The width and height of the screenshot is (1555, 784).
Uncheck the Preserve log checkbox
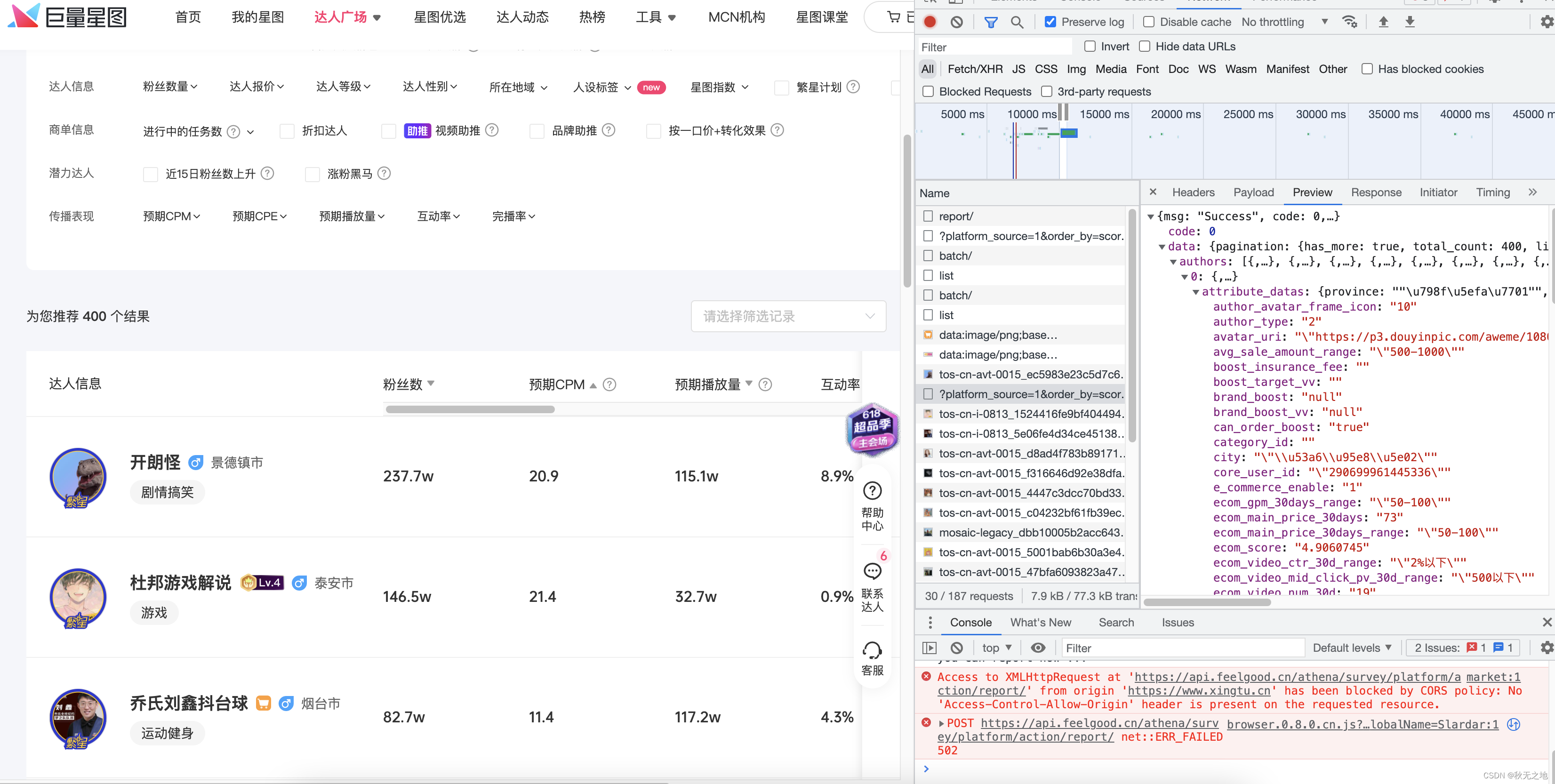pos(1050,22)
